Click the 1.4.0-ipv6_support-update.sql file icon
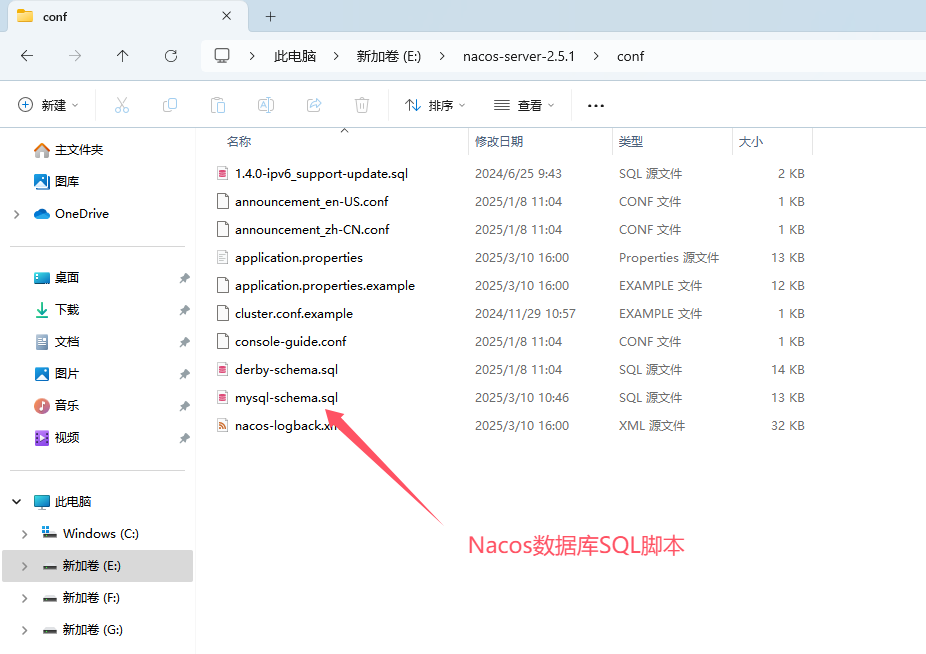 (x=223, y=174)
